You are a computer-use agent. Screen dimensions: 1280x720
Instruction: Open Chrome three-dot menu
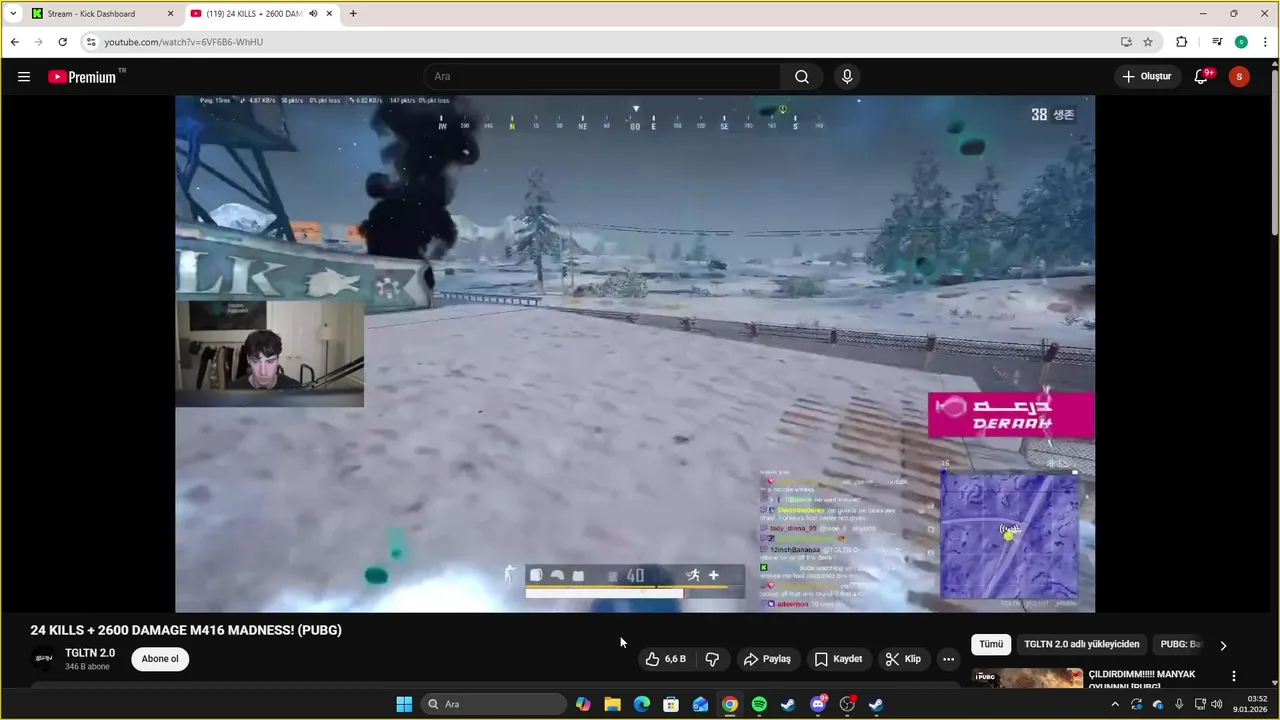click(1265, 42)
